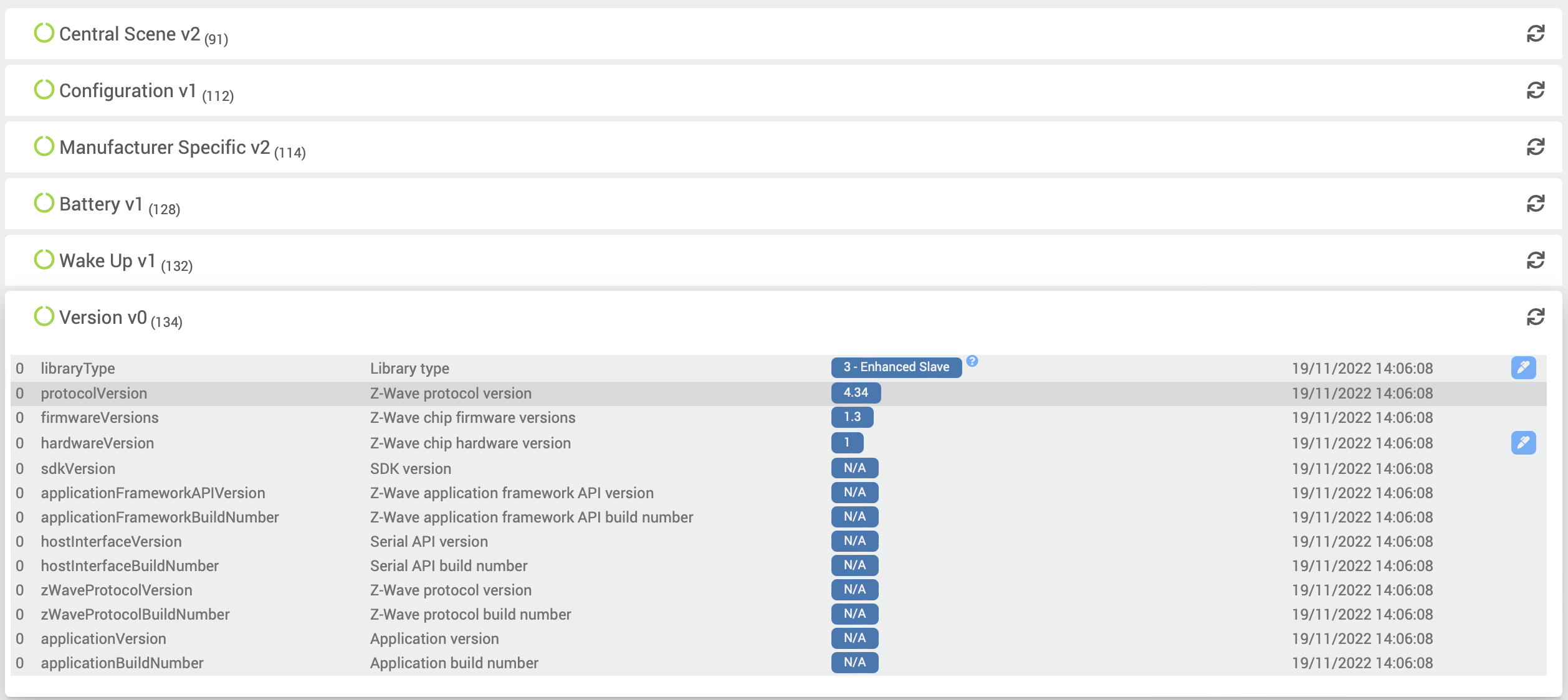Click the green status circle beside Version v0
Image resolution: width=1568 pixels, height=700 pixels.
[44, 316]
